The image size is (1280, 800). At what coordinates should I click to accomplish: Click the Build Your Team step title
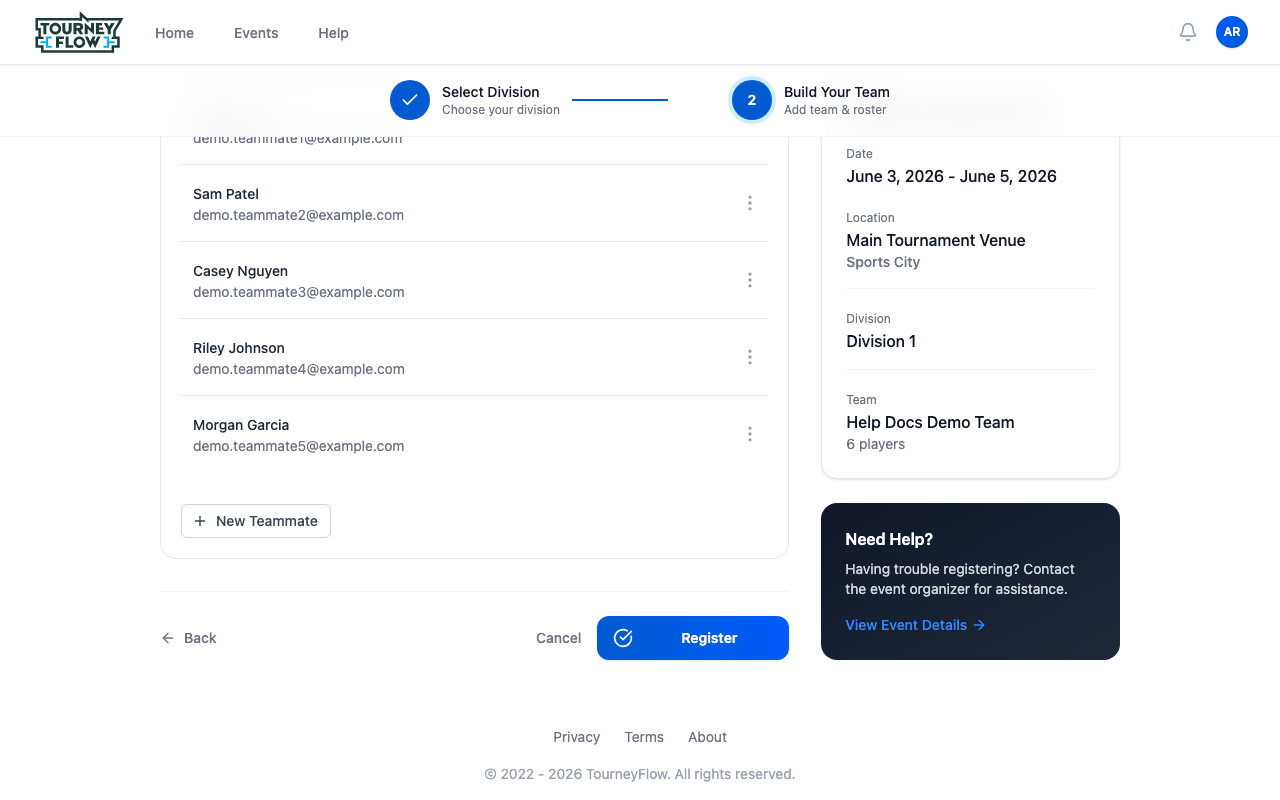pyautogui.click(x=837, y=92)
